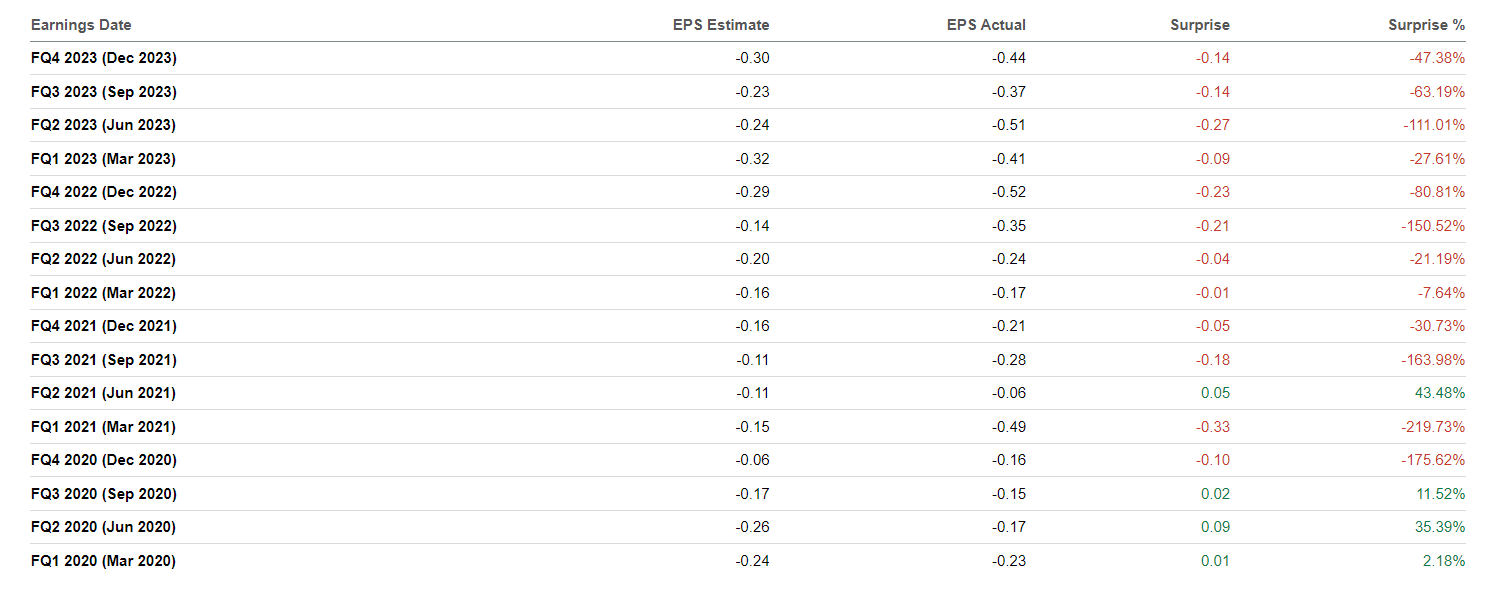The height and width of the screenshot is (596, 1492).
Task: Select the EPS Actual column header
Action: pyautogui.click(x=986, y=25)
